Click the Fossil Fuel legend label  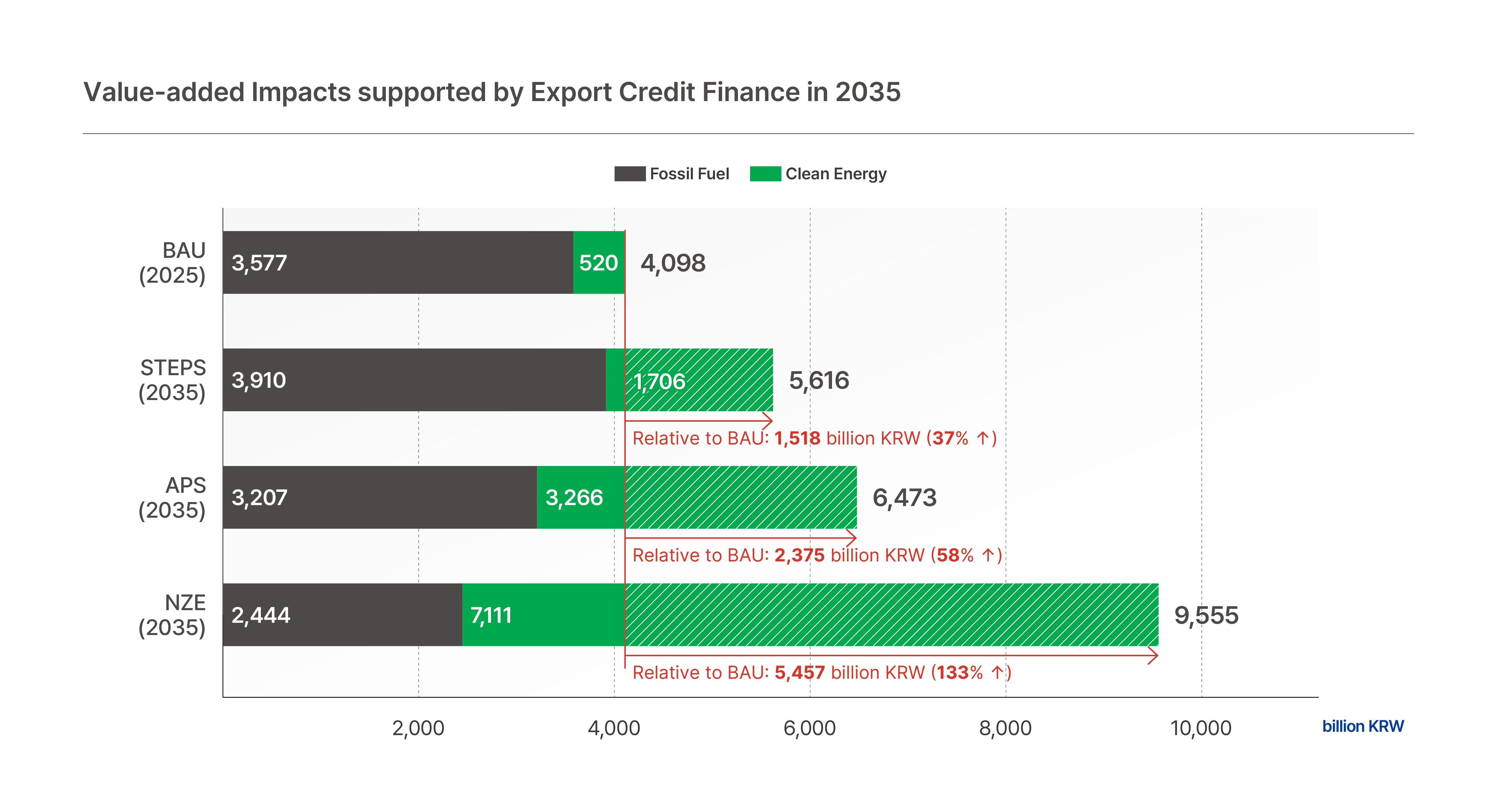pos(689,174)
